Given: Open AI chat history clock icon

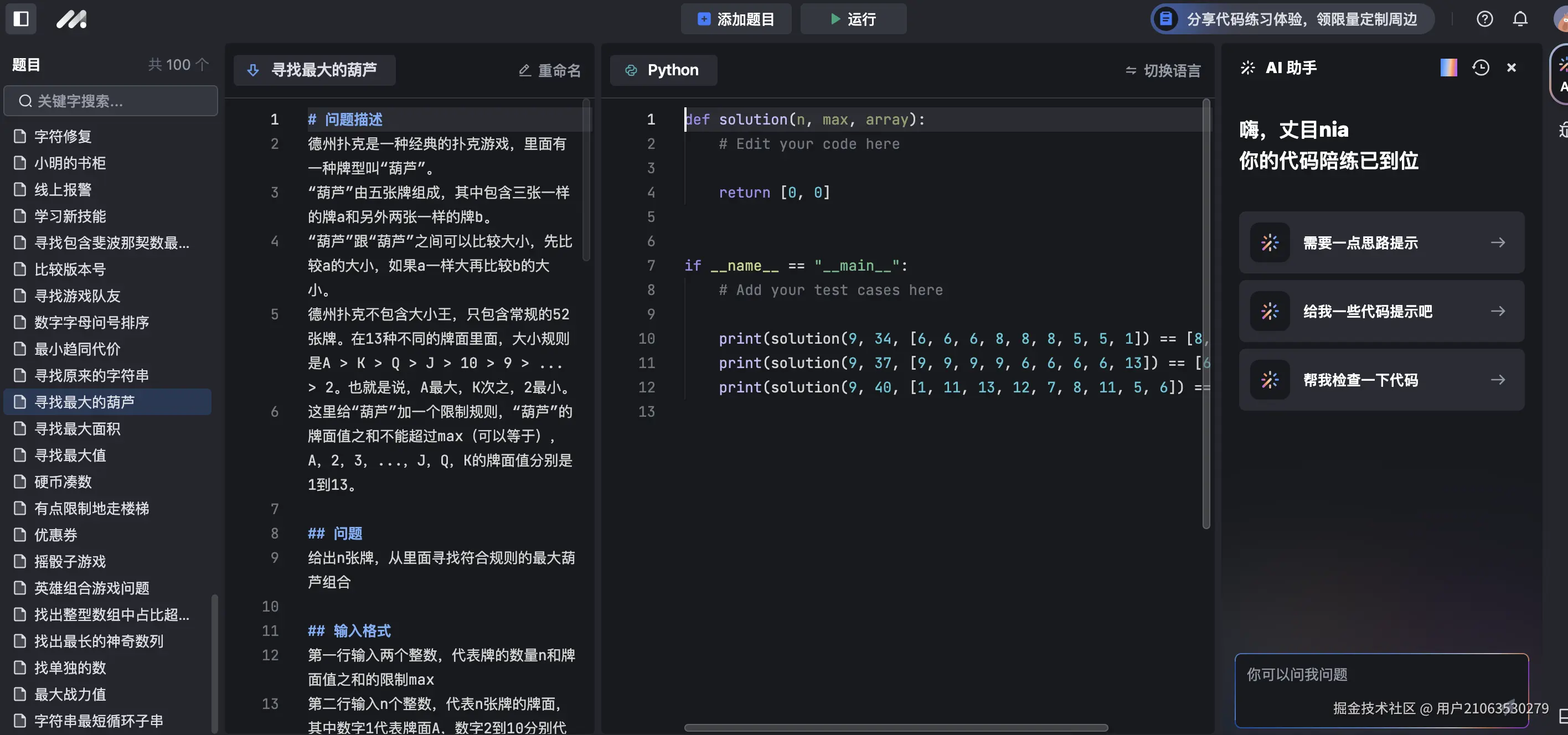Looking at the screenshot, I should 1481,68.
